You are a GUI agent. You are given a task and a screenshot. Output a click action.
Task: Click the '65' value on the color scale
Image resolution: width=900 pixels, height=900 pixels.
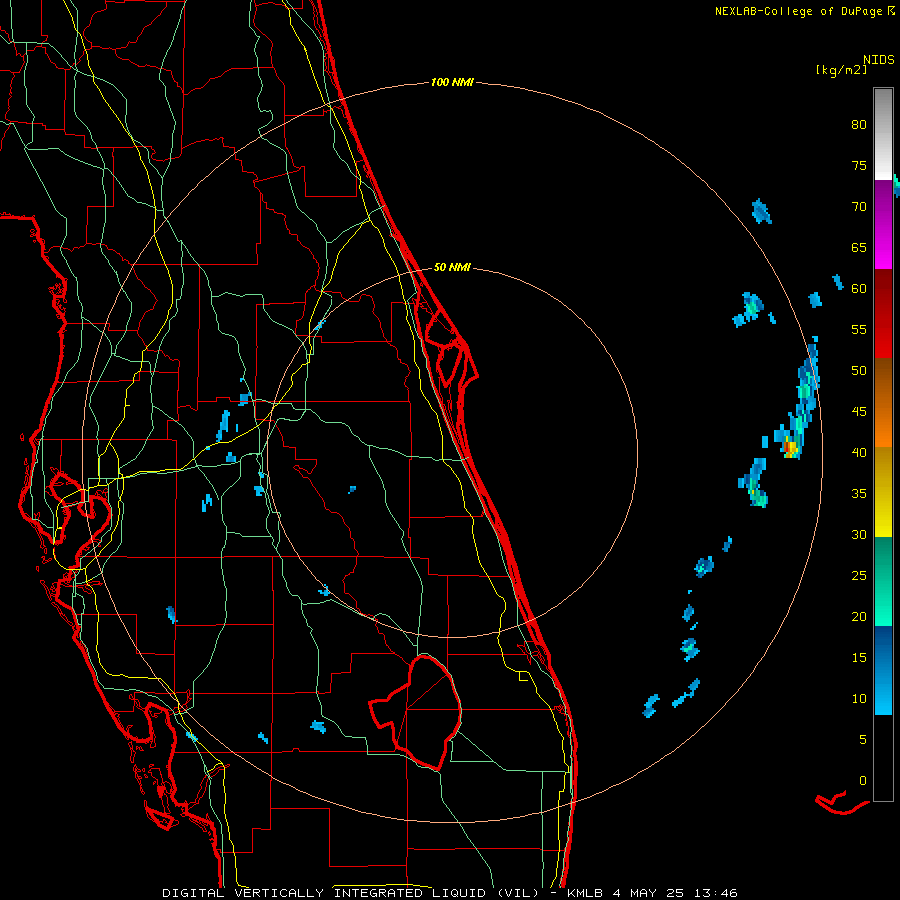click(x=859, y=248)
